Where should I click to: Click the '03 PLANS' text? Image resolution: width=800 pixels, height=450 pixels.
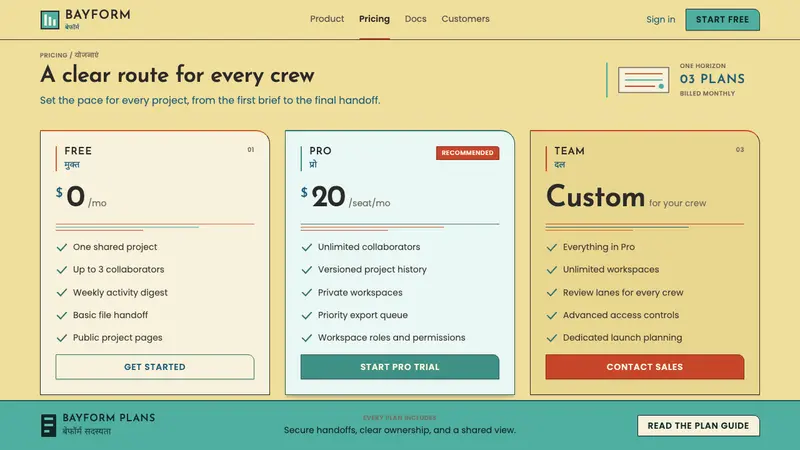tap(712, 79)
